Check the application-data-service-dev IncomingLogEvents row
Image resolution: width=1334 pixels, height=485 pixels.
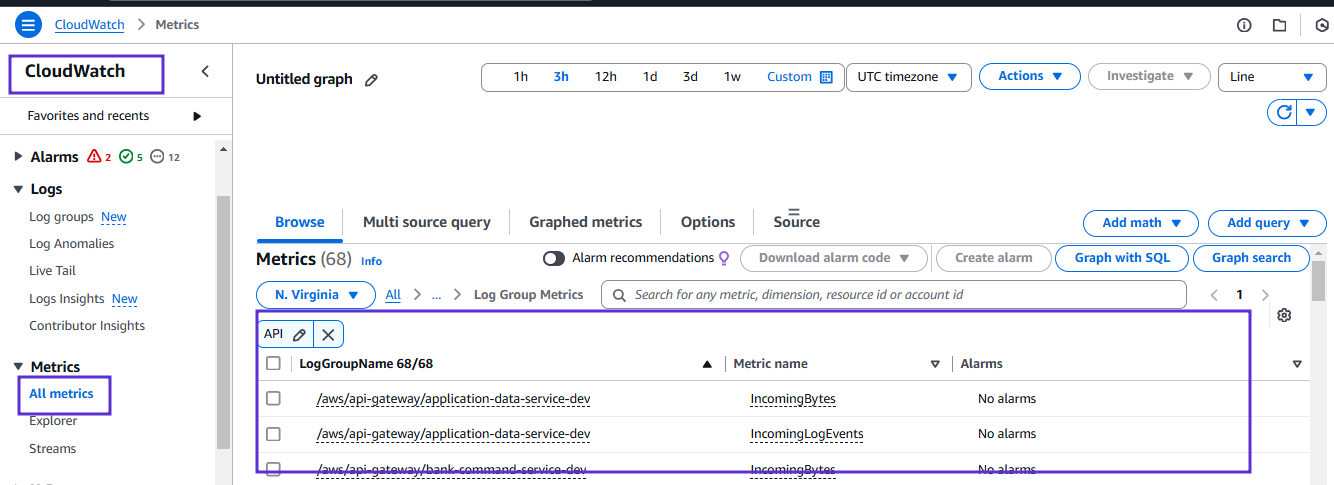click(273, 434)
